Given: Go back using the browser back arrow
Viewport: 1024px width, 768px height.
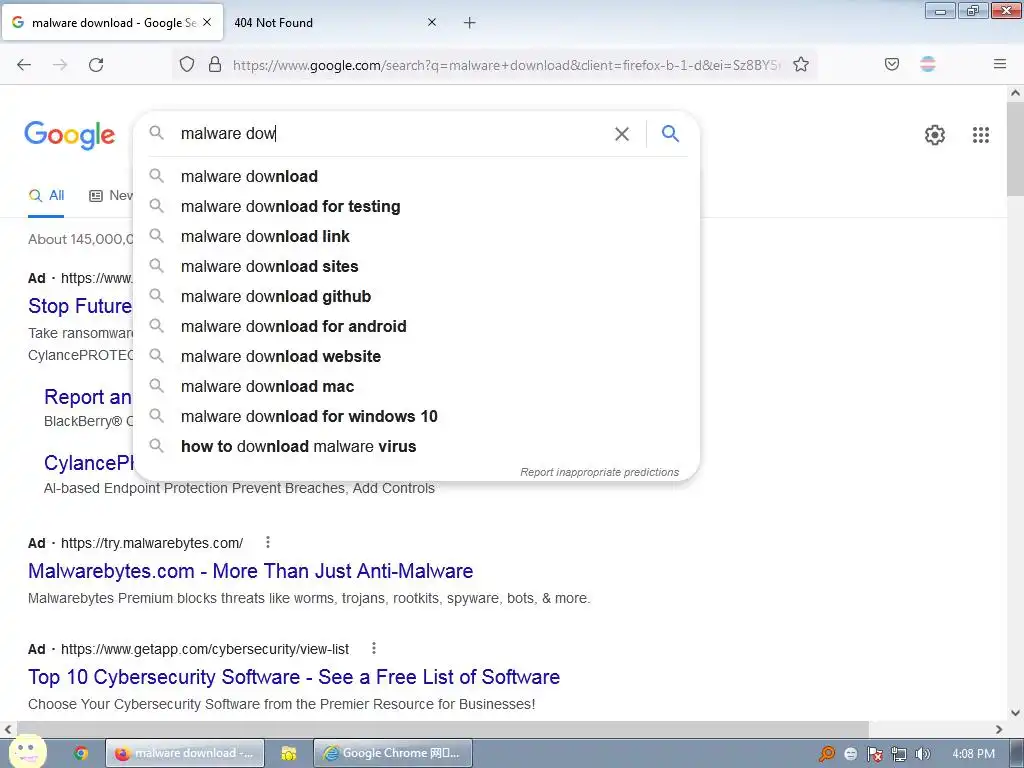Looking at the screenshot, I should [24, 65].
